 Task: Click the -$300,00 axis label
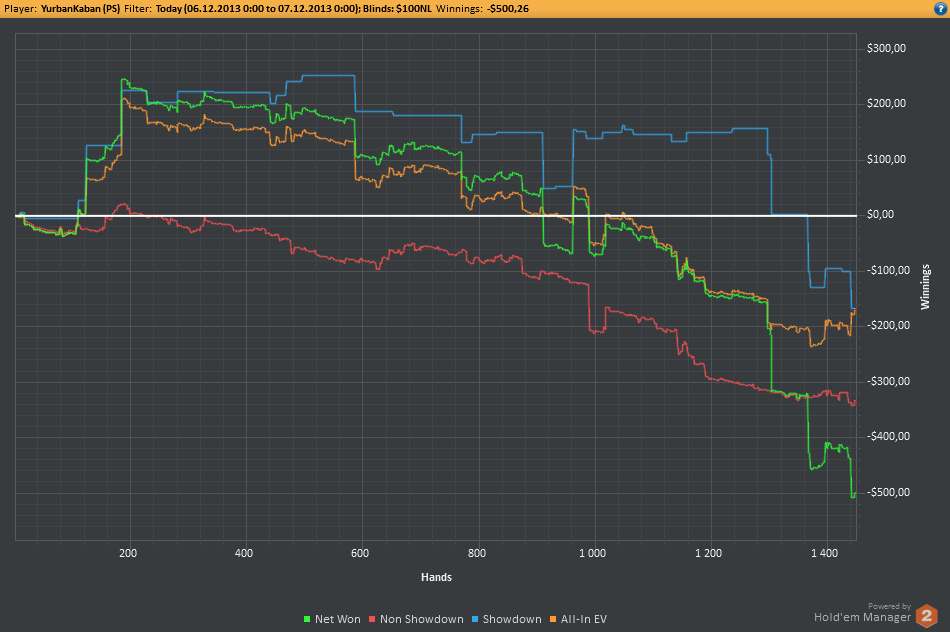888,381
